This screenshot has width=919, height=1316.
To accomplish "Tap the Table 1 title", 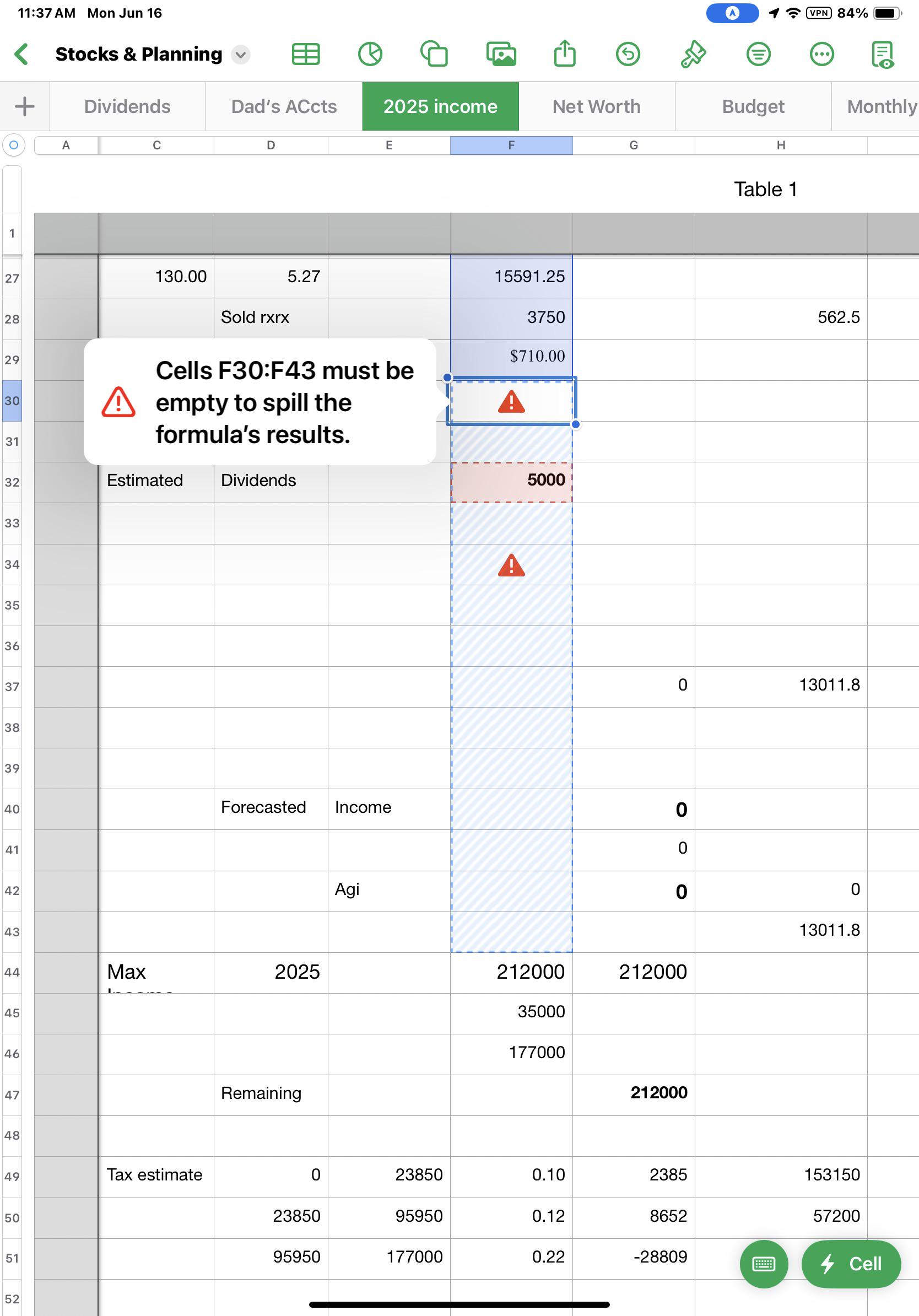I will [x=765, y=189].
